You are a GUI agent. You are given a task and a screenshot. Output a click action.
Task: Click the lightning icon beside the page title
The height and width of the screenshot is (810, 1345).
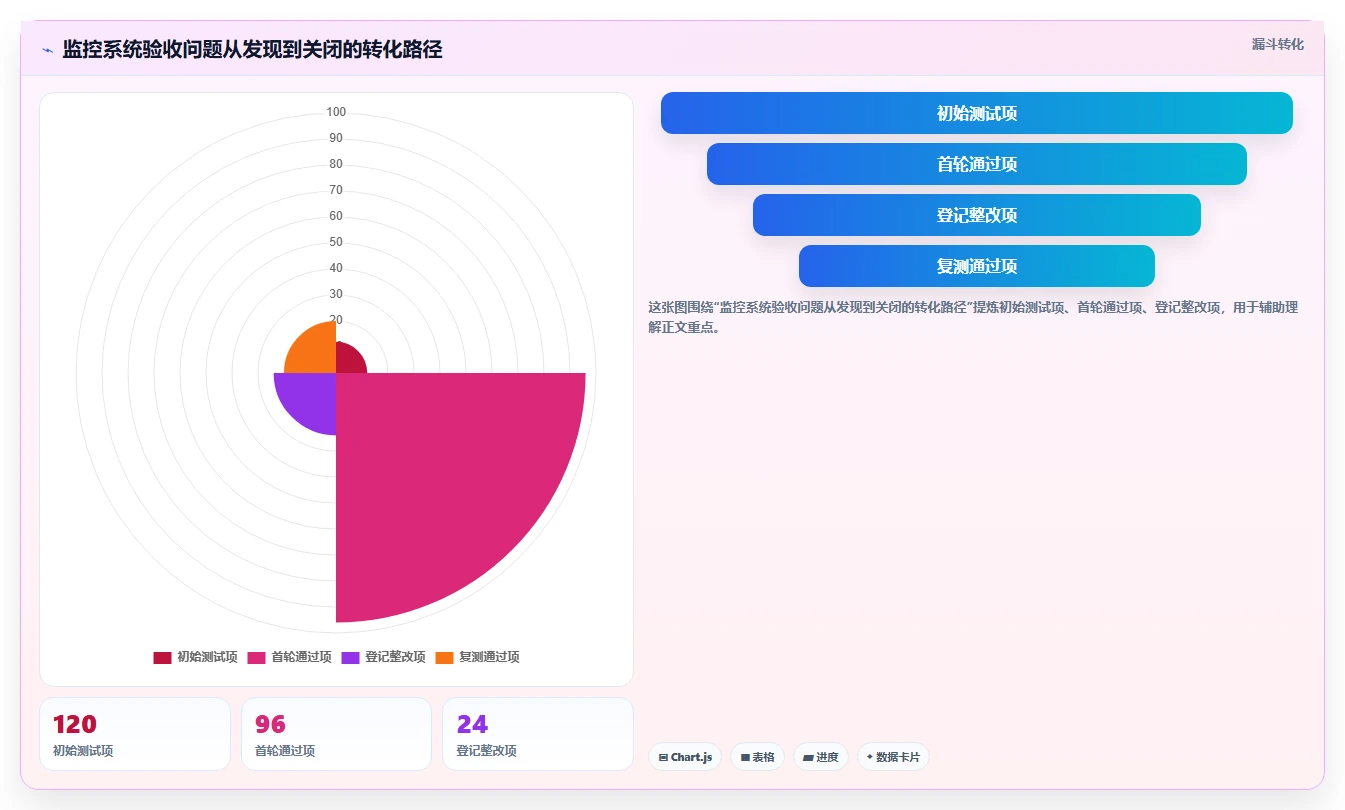tap(47, 50)
